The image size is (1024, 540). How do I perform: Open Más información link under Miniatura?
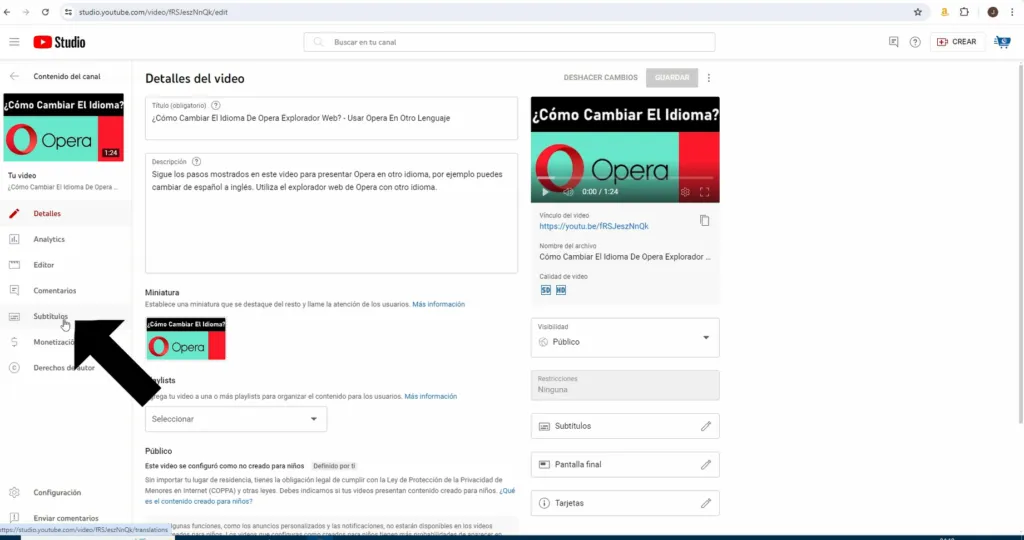coord(438,304)
